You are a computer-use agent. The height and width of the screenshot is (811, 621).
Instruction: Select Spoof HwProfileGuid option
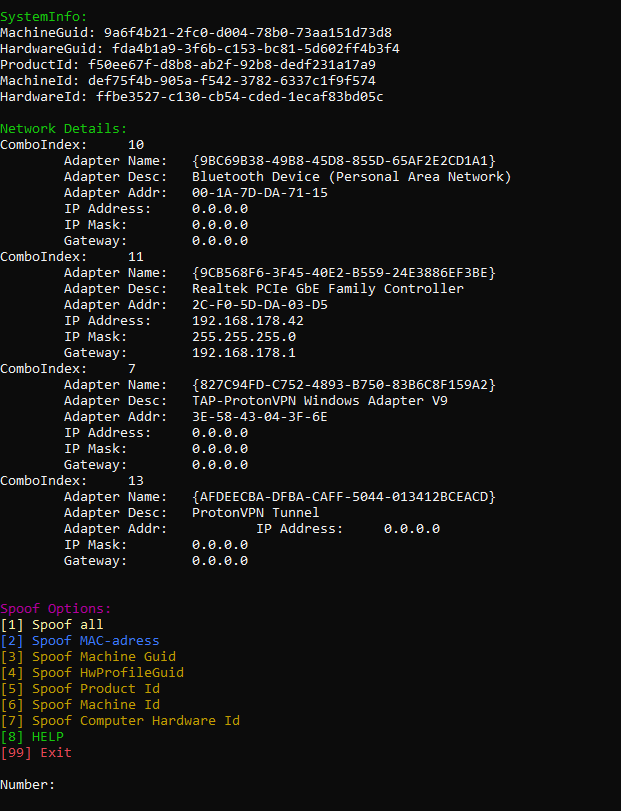pos(92,673)
